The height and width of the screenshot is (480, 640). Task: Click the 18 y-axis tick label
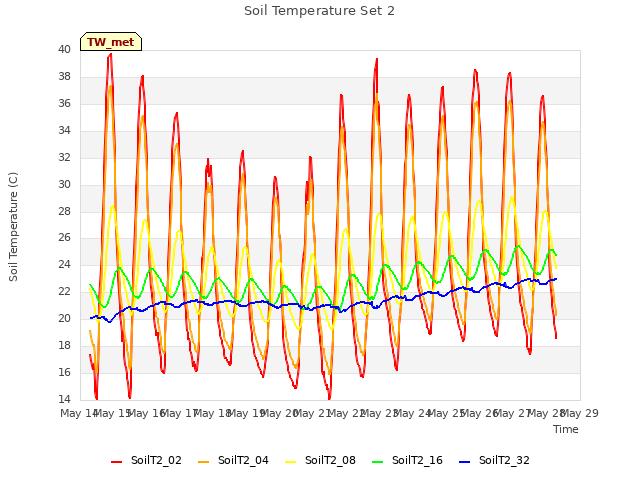tap(64, 345)
